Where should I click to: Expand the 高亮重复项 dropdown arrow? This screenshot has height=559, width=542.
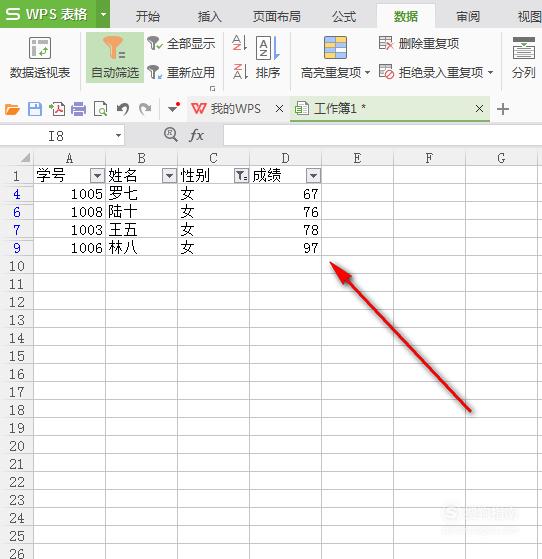point(368,73)
